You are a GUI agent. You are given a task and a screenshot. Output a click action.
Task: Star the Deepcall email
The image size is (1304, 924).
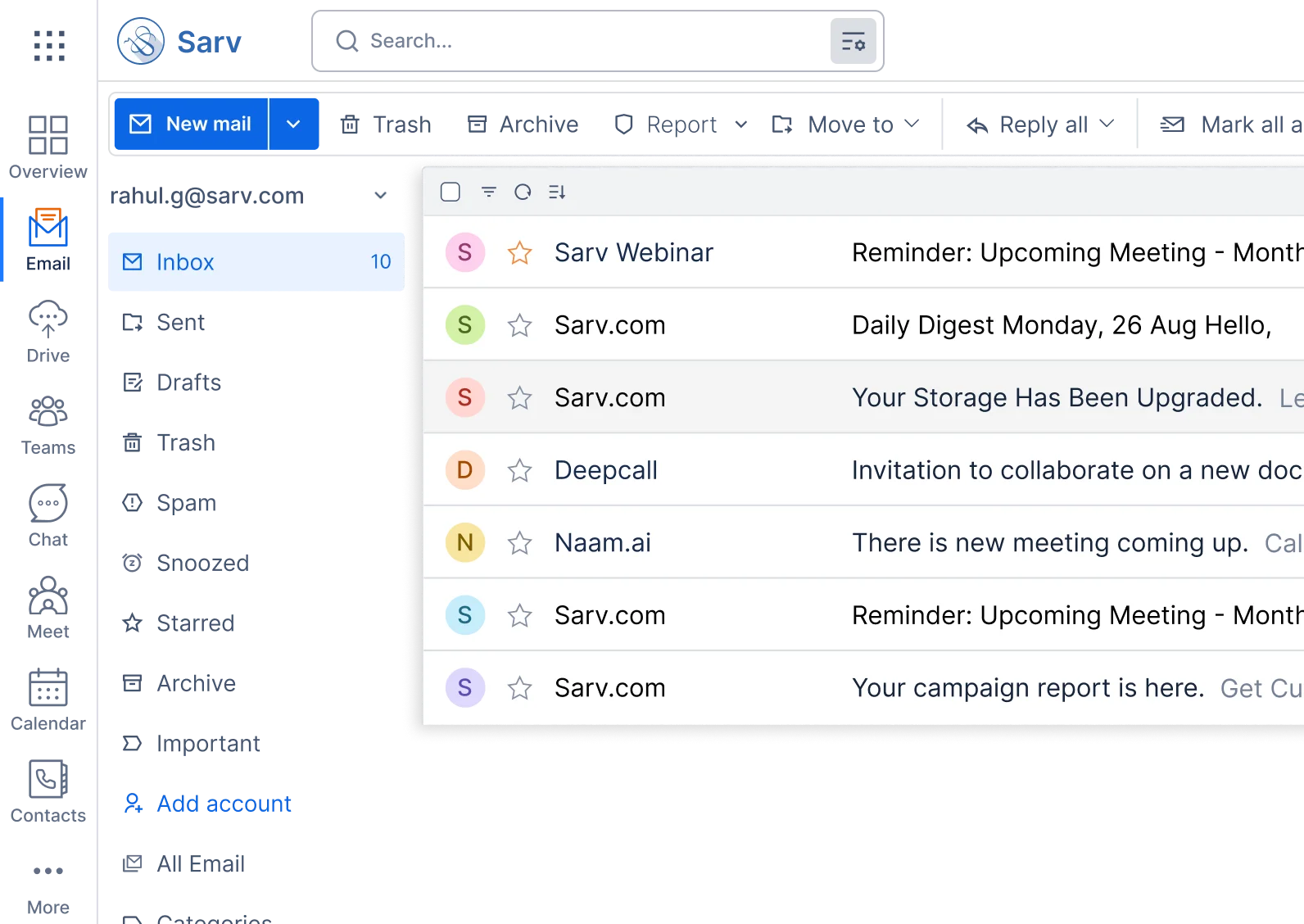520,470
